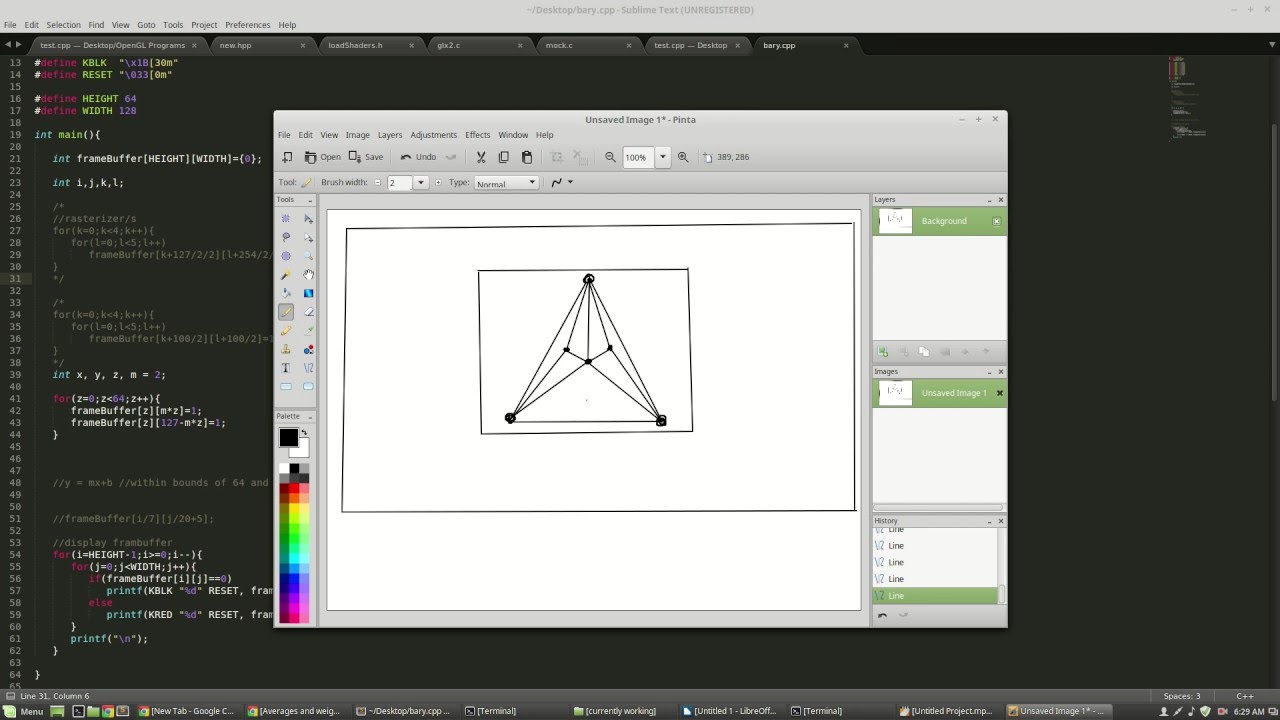Viewport: 1280px width, 720px height.
Task: Click undo arrow at bottom of History panel
Action: (882, 616)
